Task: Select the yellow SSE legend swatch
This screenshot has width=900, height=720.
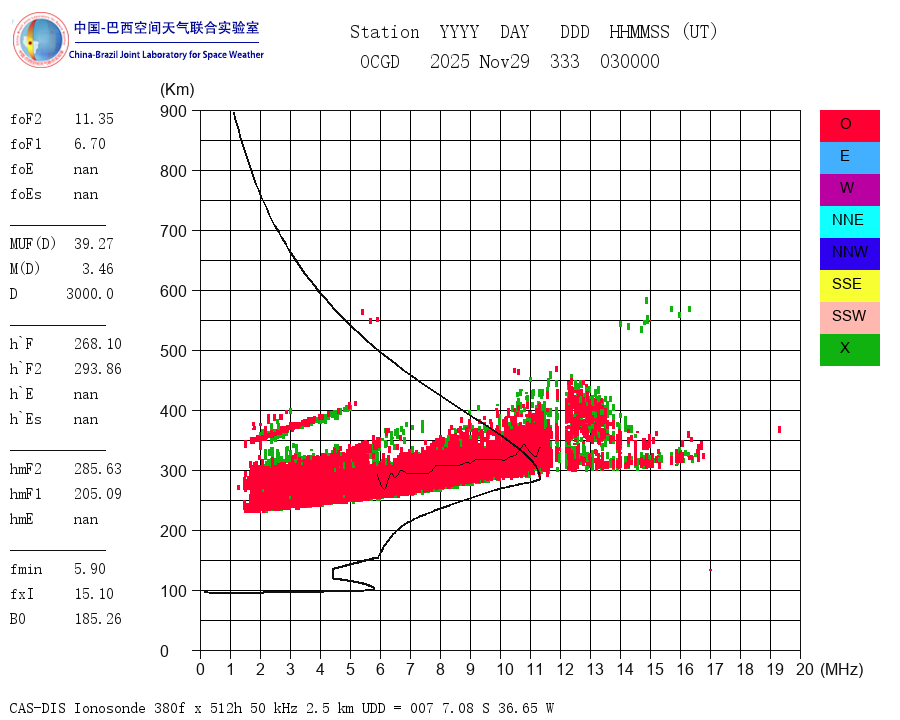Action: coord(849,286)
